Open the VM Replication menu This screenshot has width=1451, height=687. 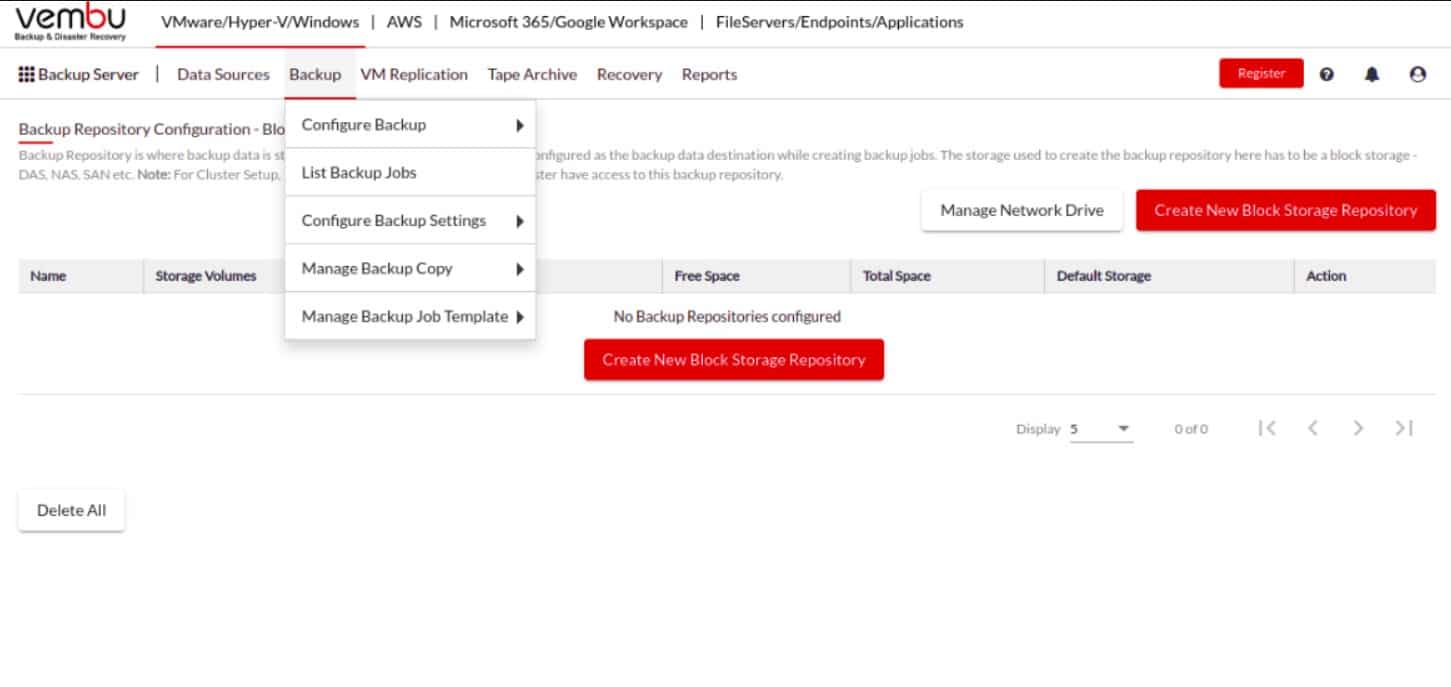tap(414, 74)
